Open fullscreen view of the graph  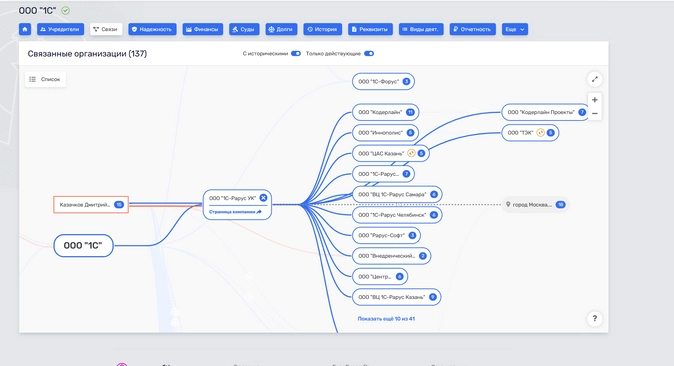(594, 79)
